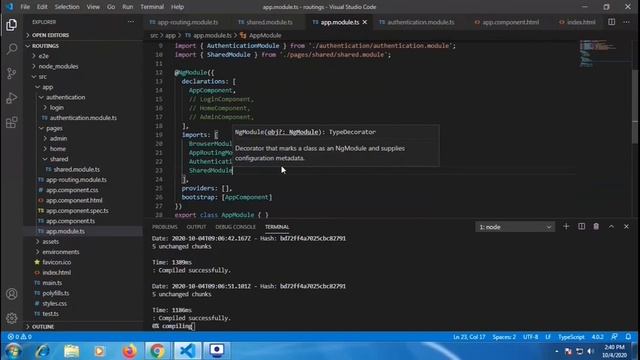Screen dimensions: 640x360
Task: Open the Terminal menu
Action: [x=152, y=7]
